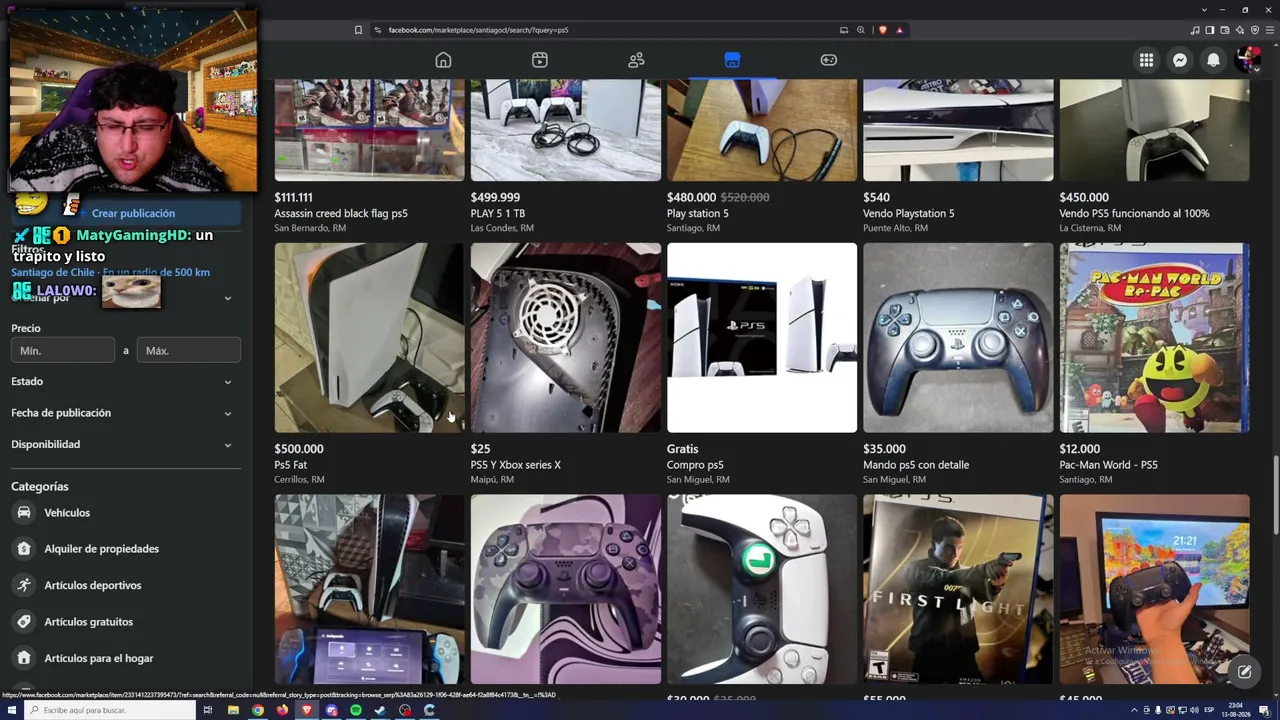The width and height of the screenshot is (1280, 720).
Task: Open the First Light 007 game photo
Action: point(958,589)
